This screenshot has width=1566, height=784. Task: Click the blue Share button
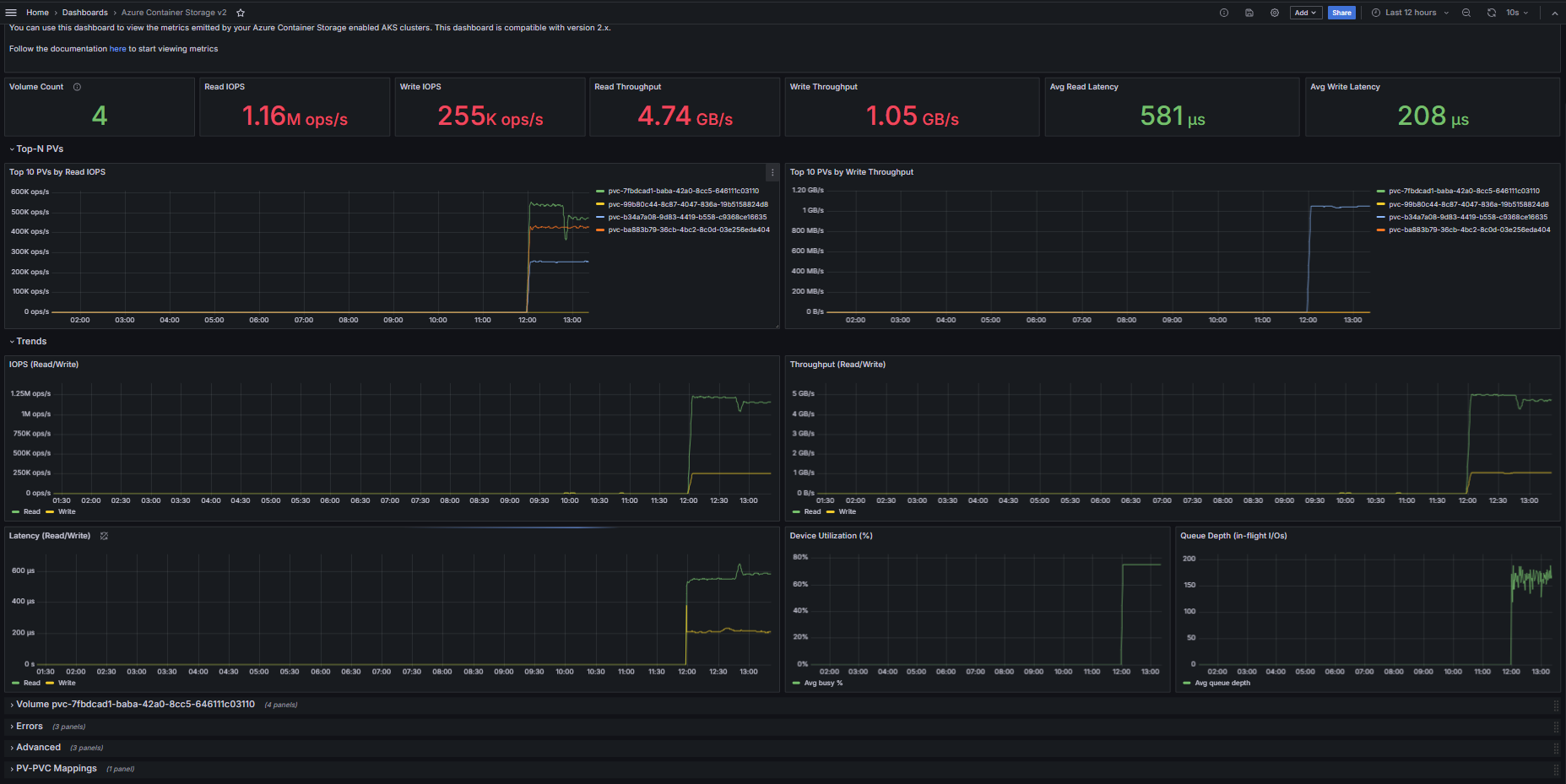pos(1341,13)
